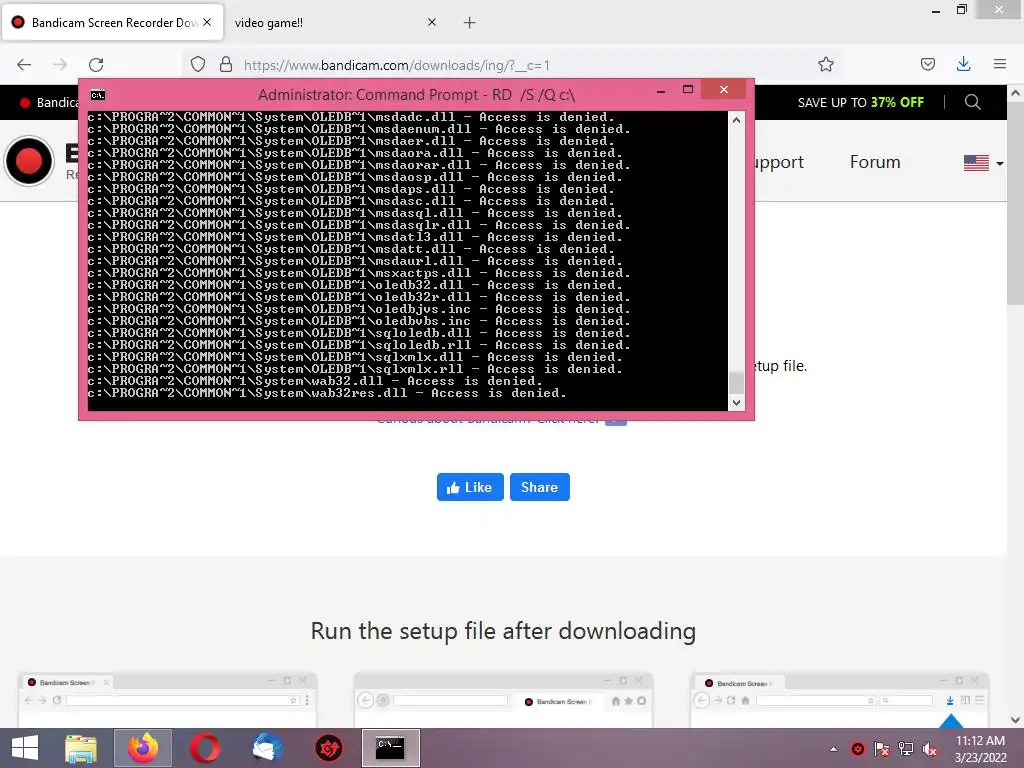Image resolution: width=1024 pixels, height=768 pixels.
Task: Click the first setup instruction thumbnail
Action: coord(167,700)
